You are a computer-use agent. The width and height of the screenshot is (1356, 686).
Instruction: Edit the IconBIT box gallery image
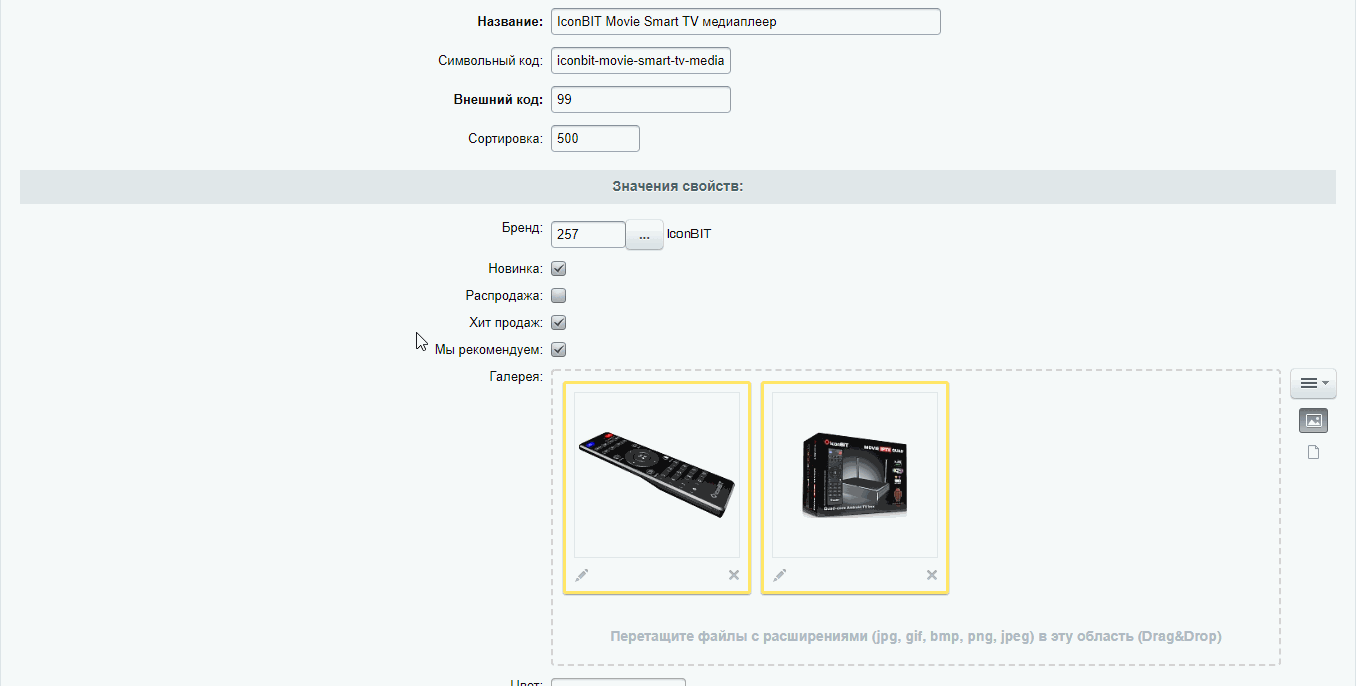tap(780, 575)
